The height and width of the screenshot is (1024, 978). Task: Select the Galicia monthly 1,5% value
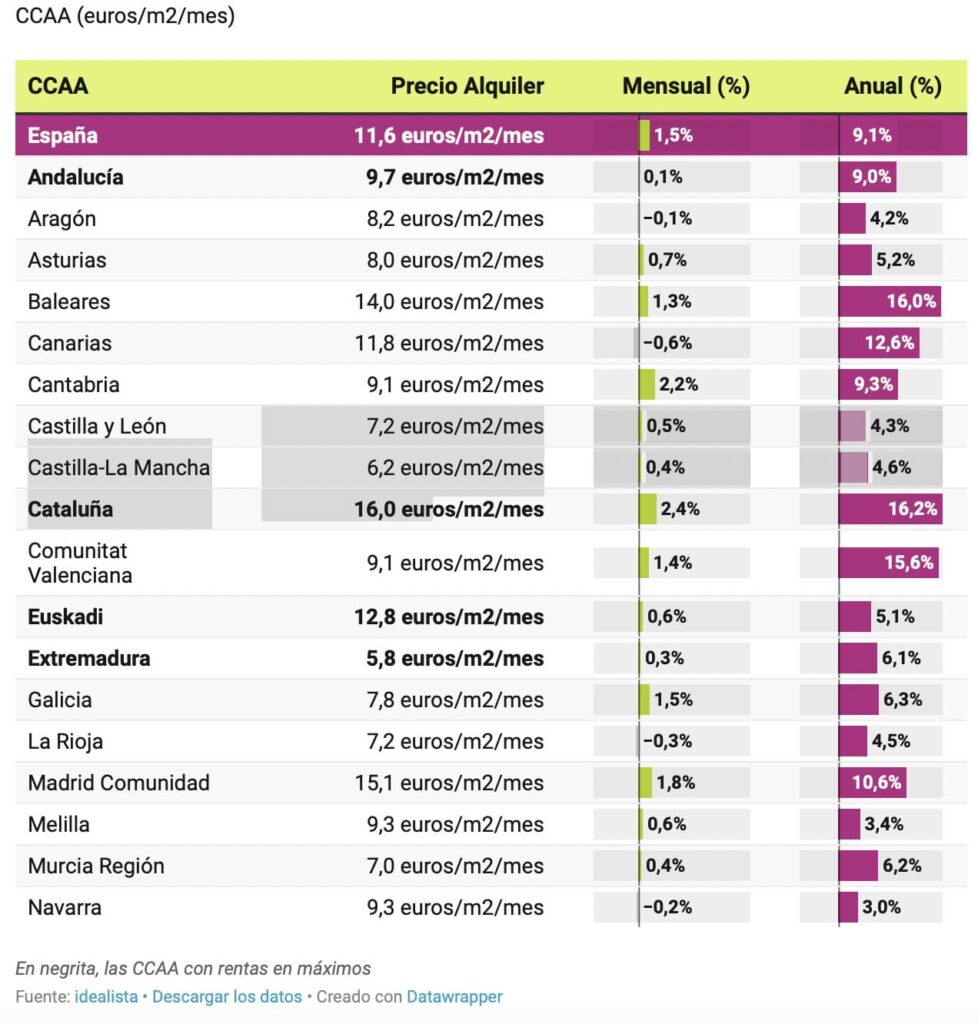pos(672,700)
